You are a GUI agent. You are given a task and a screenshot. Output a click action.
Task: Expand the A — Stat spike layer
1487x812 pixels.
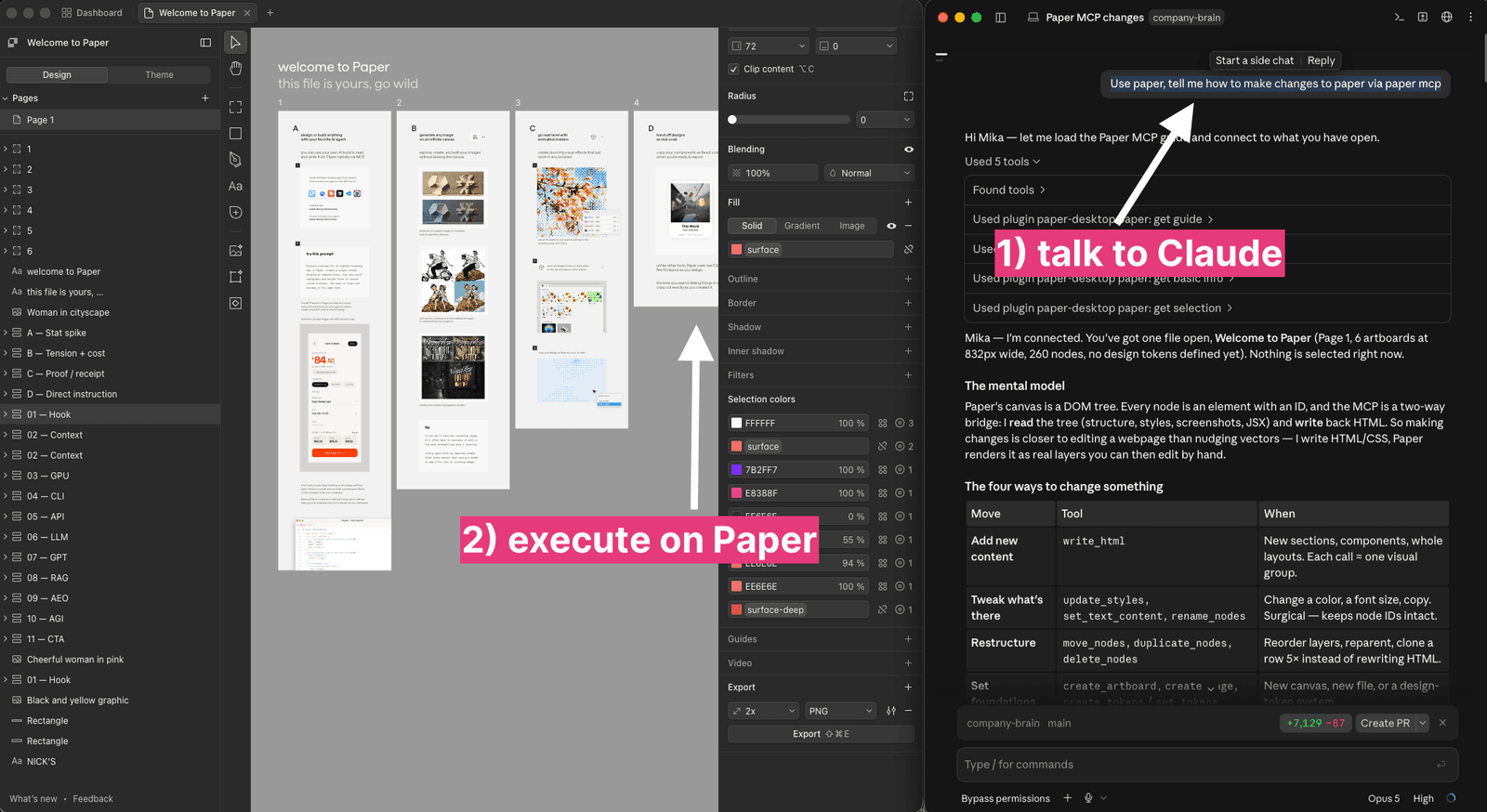[x=6, y=333]
